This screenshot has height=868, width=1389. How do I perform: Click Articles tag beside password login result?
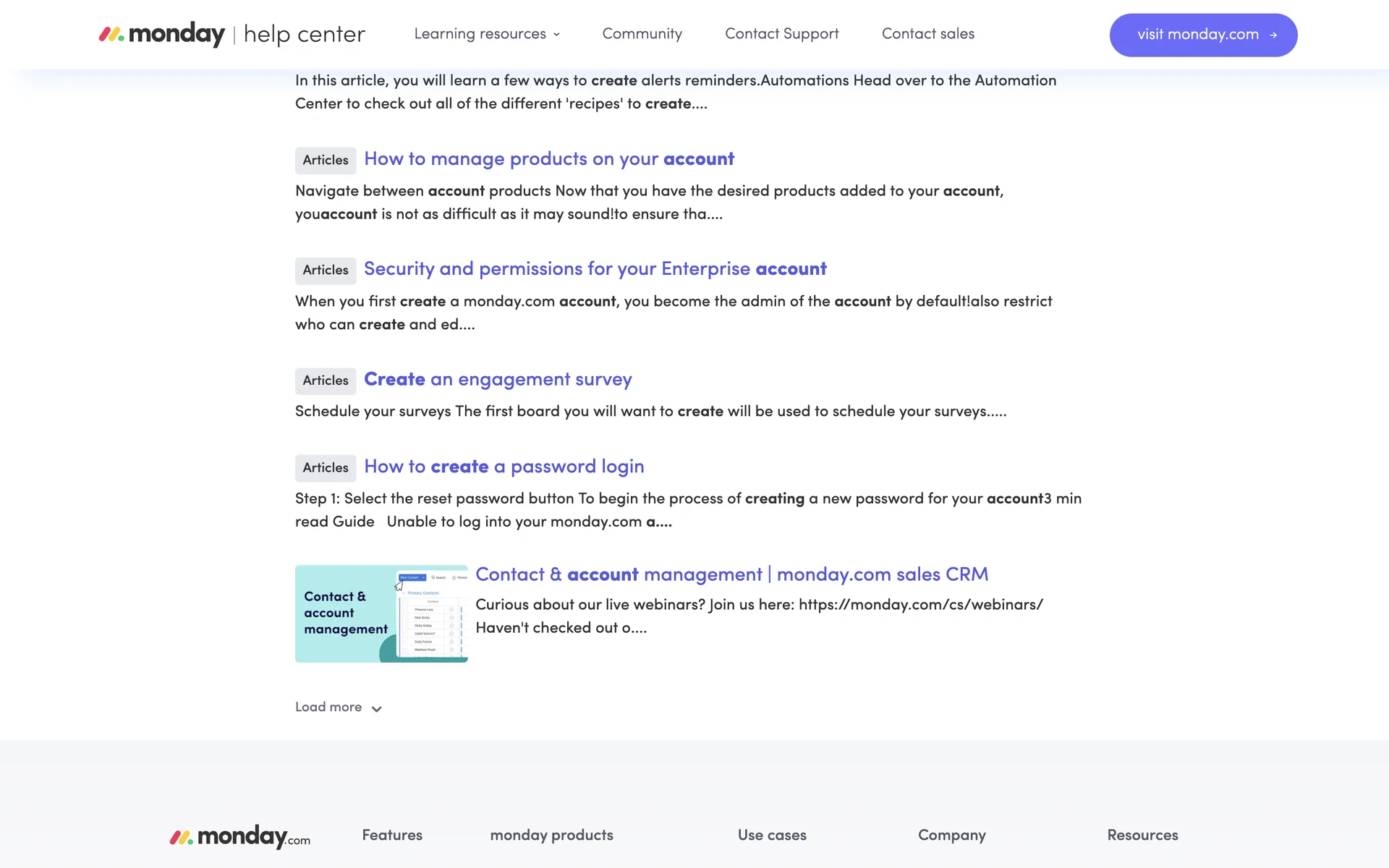coord(326,468)
